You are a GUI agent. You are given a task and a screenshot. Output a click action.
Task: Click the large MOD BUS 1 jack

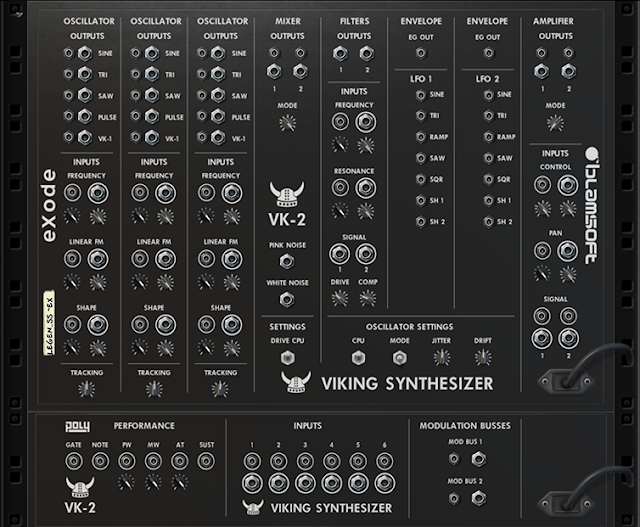[479, 459]
